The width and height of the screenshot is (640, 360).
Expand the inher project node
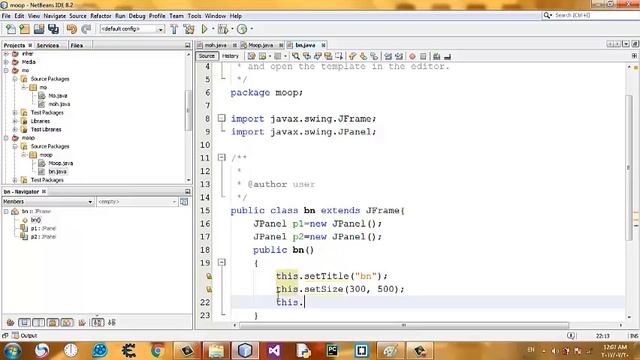tap(6, 54)
